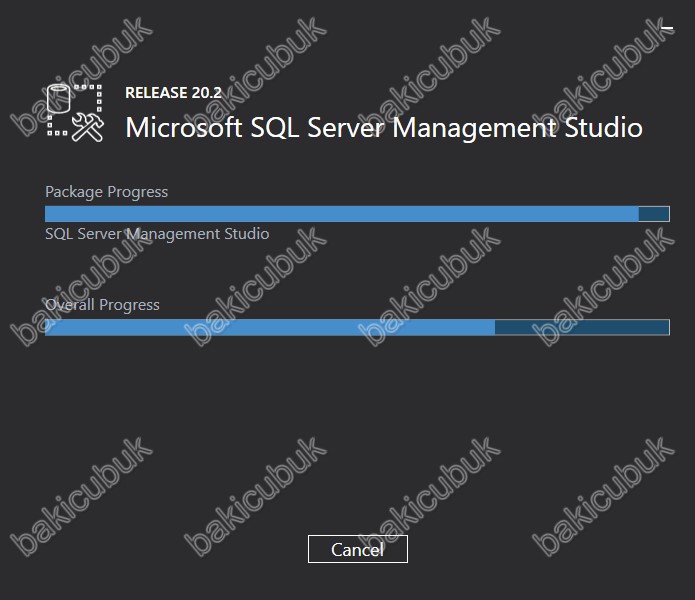Click the word Management in the large title

[x=474, y=129]
